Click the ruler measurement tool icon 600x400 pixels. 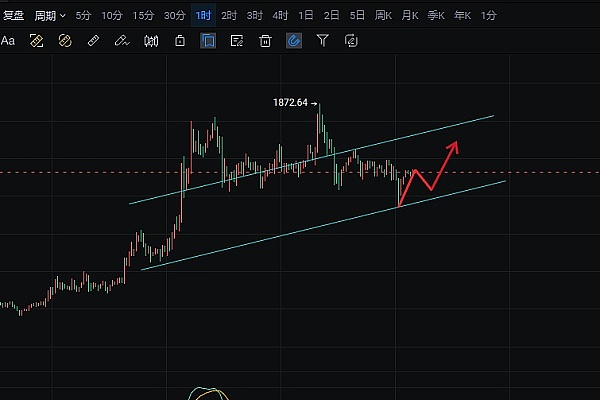(93, 41)
